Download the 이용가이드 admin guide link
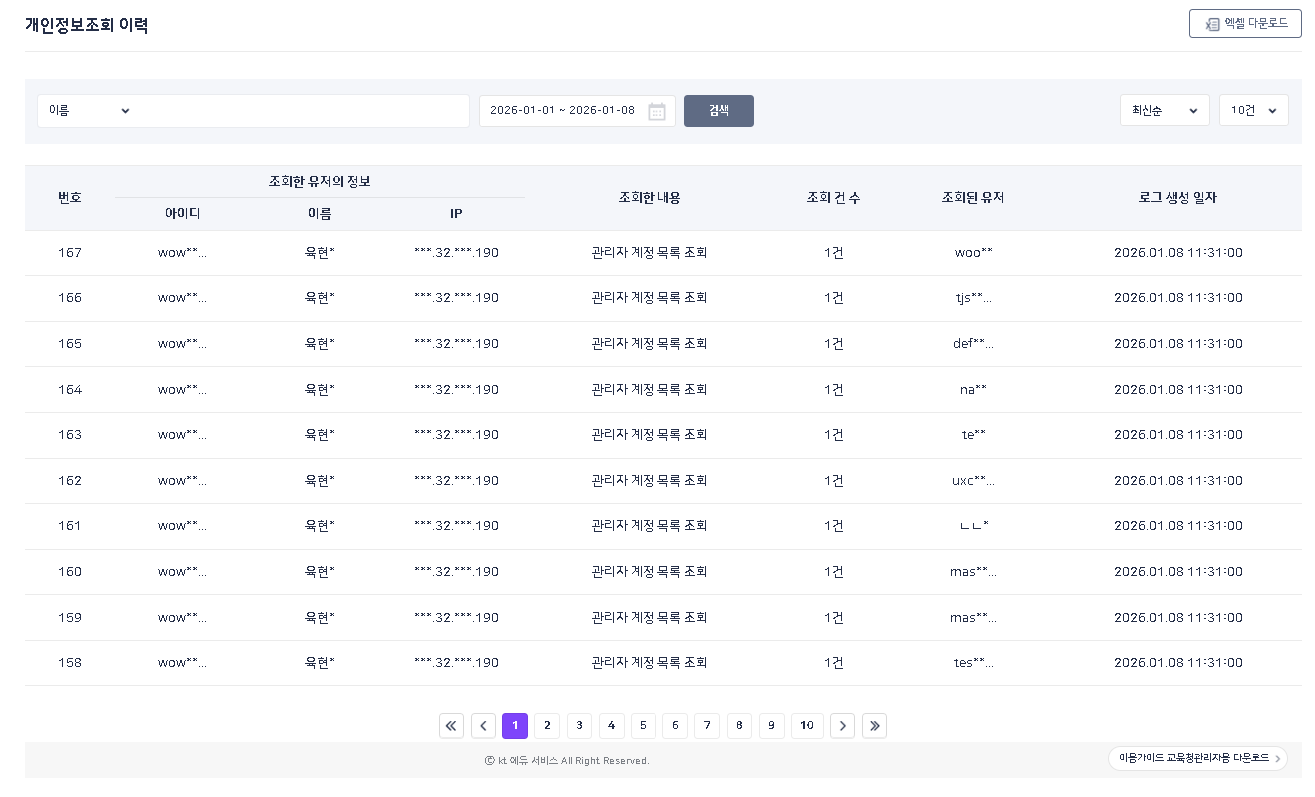The height and width of the screenshot is (797, 1315). (x=1197, y=759)
